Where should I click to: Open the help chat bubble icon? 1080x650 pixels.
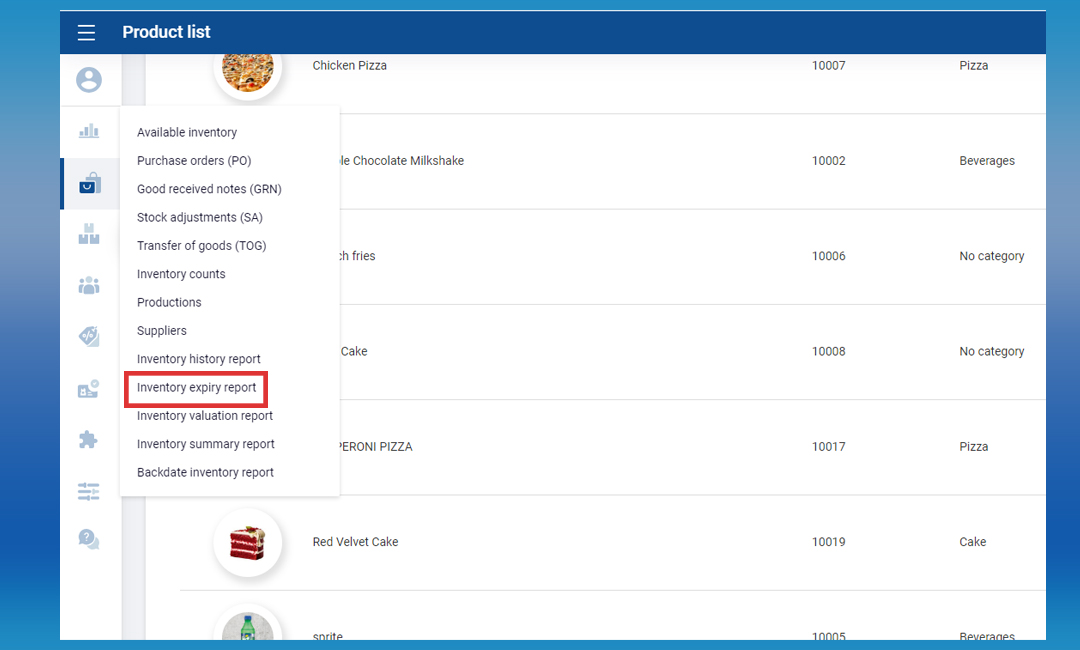pyautogui.click(x=89, y=540)
